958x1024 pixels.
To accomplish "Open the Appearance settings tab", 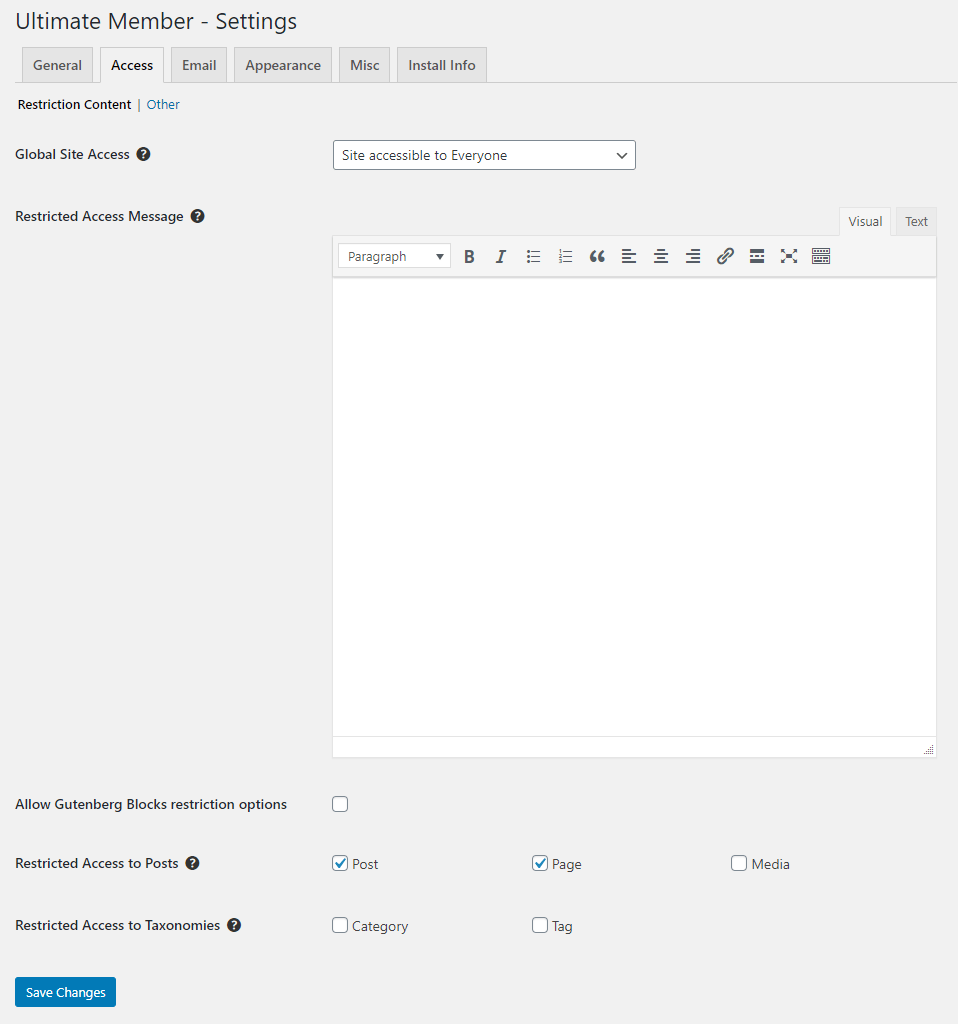I will pyautogui.click(x=283, y=65).
